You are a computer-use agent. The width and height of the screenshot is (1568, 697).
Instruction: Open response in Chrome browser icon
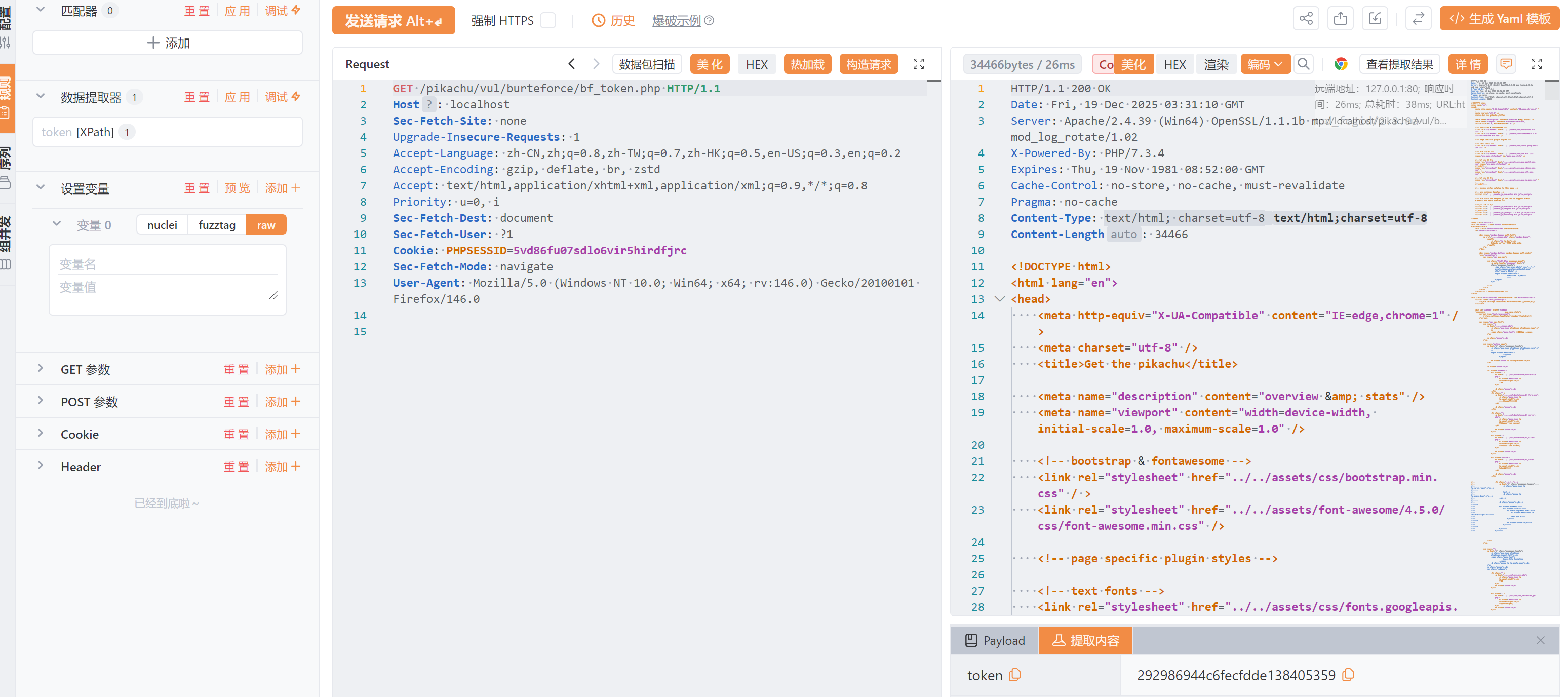1341,64
